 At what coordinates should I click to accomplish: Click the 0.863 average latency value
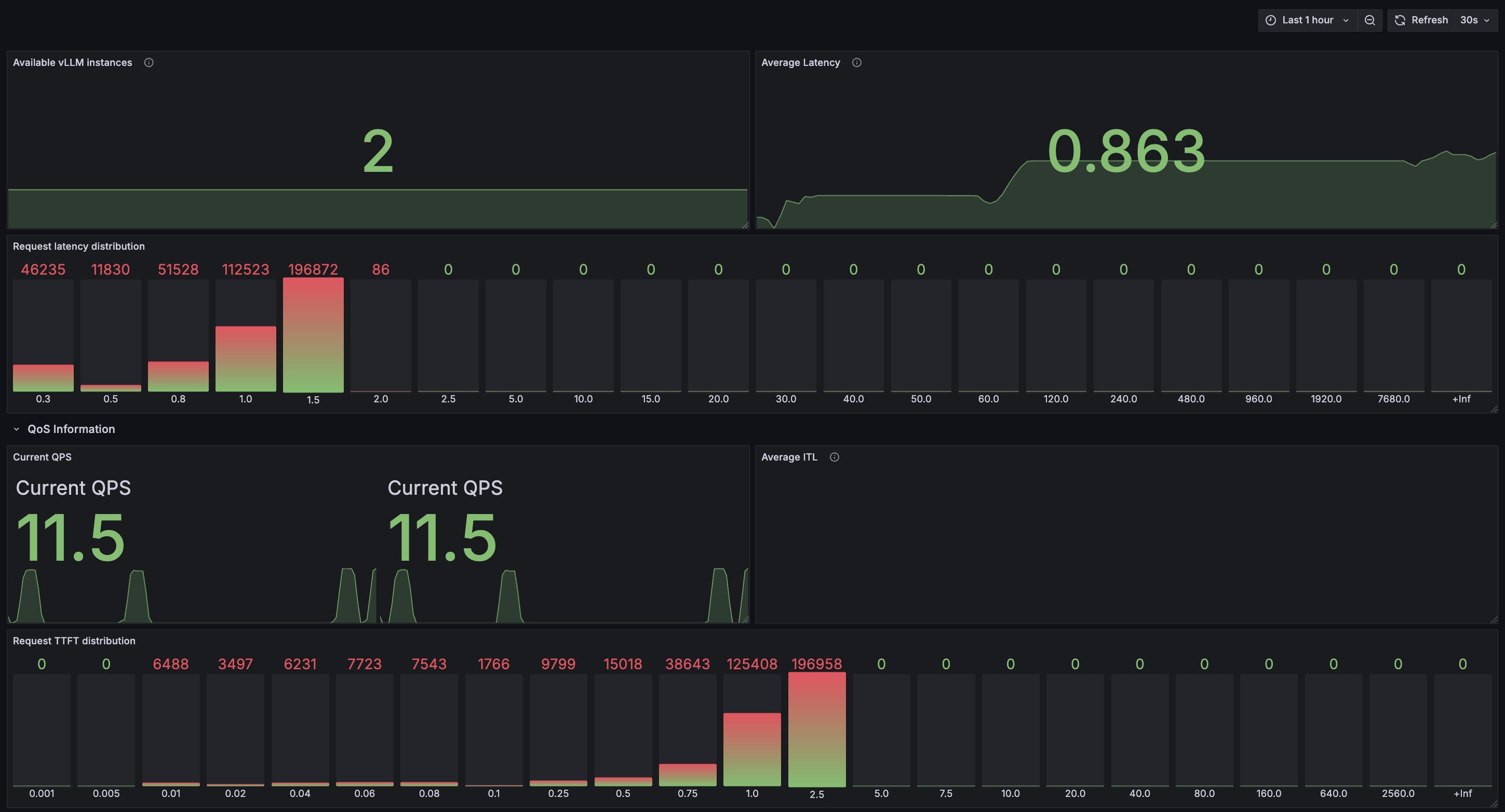1126,151
